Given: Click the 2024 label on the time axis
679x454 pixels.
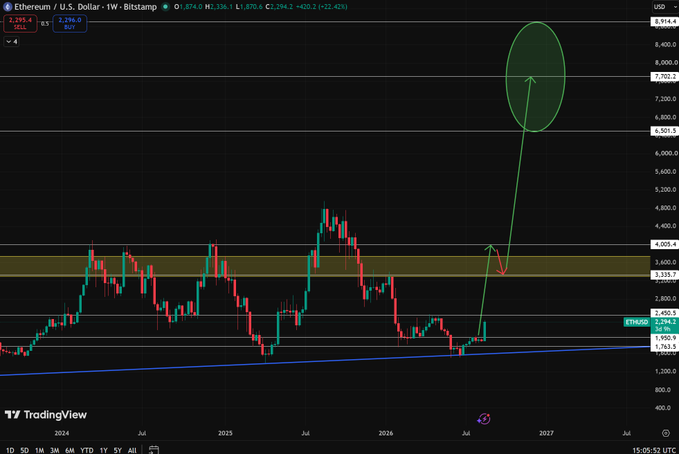Looking at the screenshot, I should [61, 433].
